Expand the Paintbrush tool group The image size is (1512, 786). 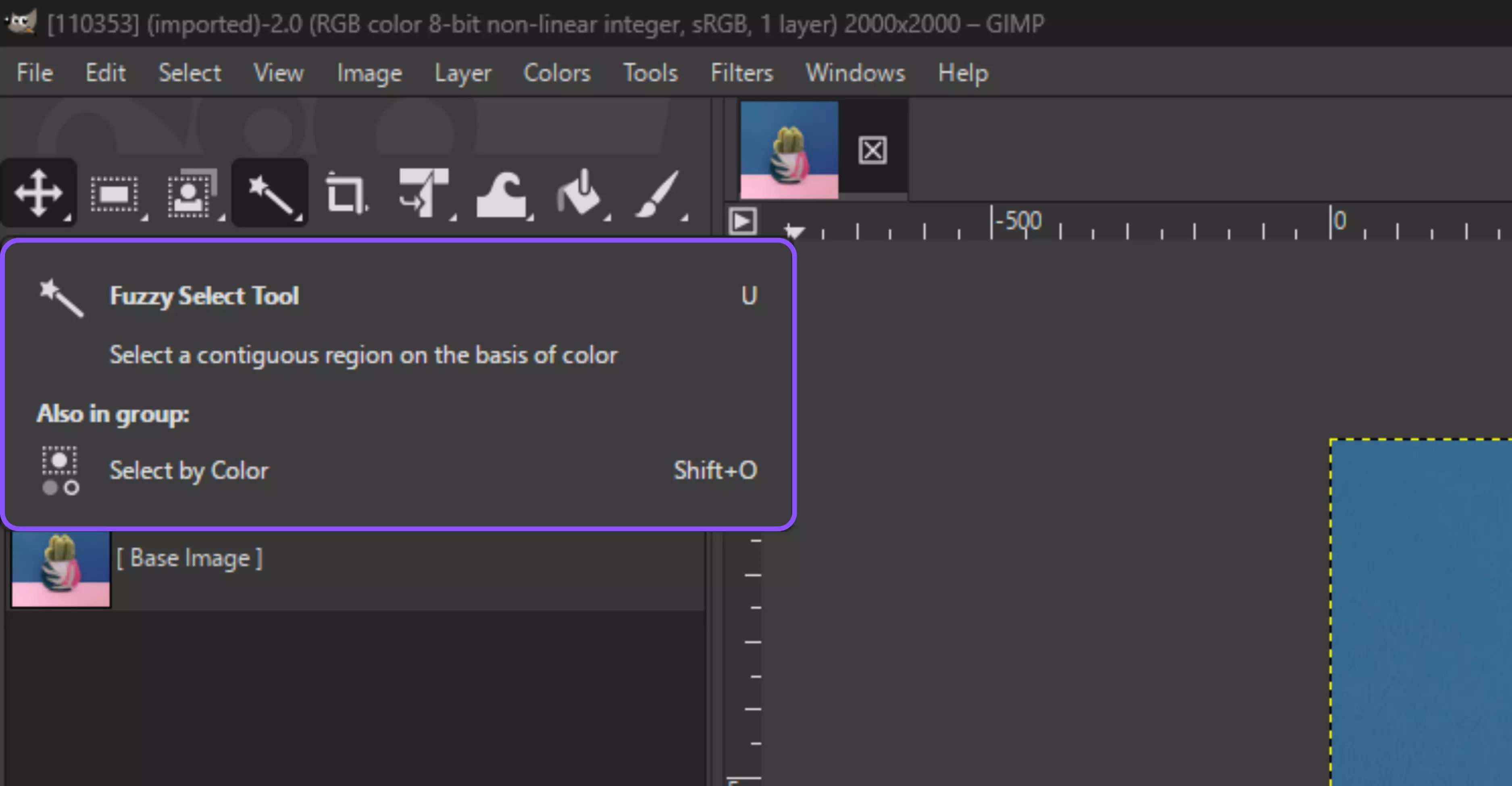[684, 218]
